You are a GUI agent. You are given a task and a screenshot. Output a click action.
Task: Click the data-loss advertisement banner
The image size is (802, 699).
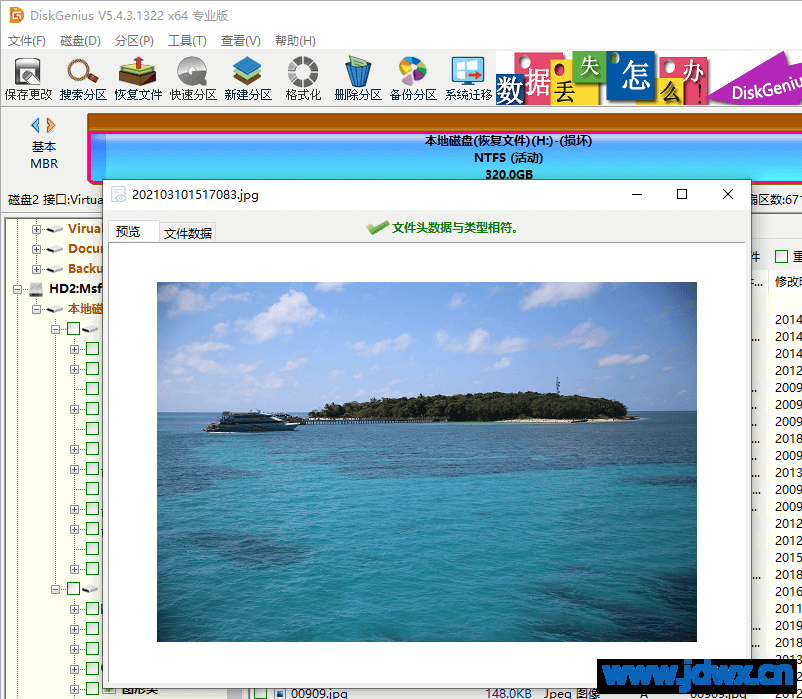(x=649, y=78)
